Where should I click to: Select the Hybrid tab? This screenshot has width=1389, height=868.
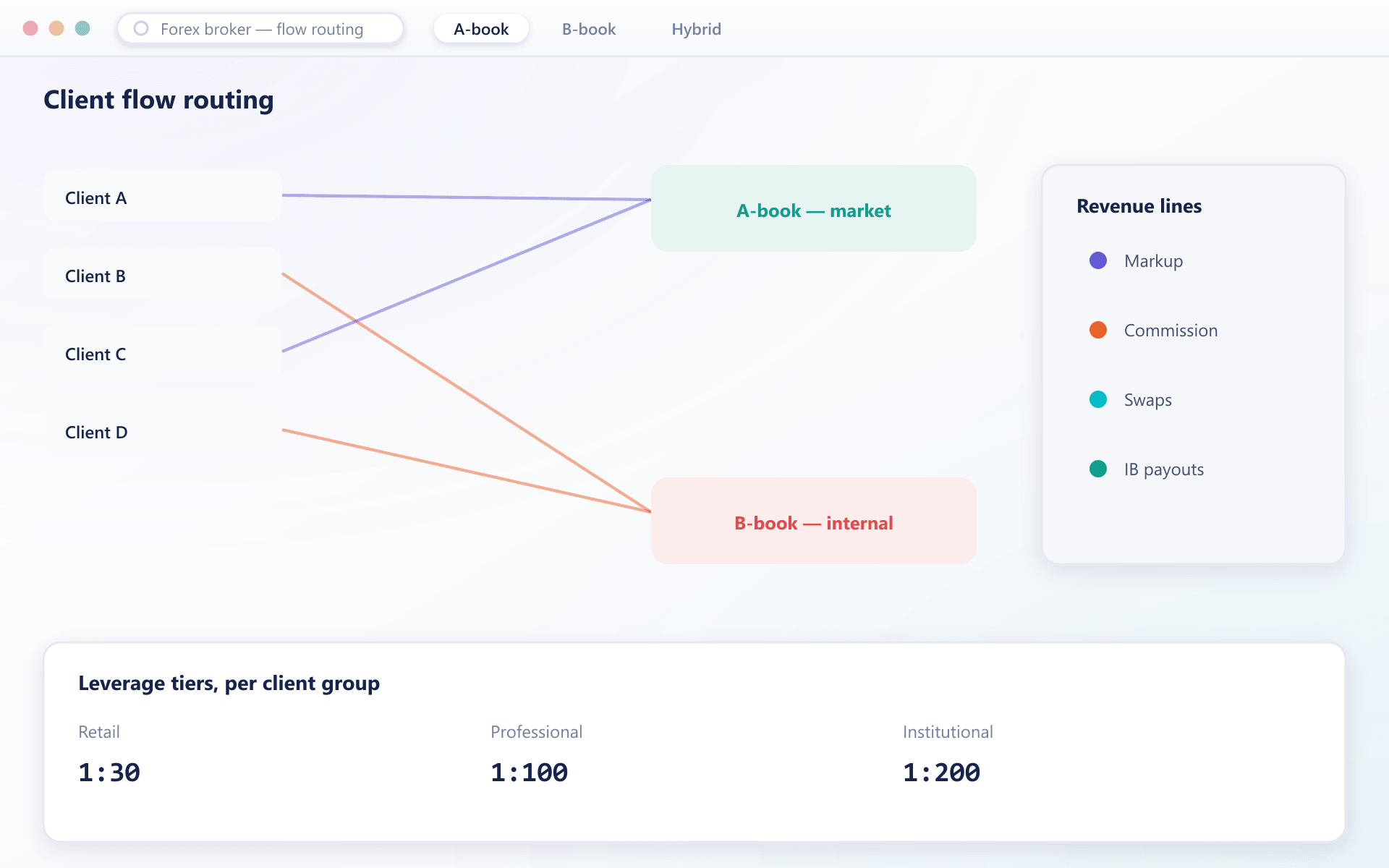[696, 29]
